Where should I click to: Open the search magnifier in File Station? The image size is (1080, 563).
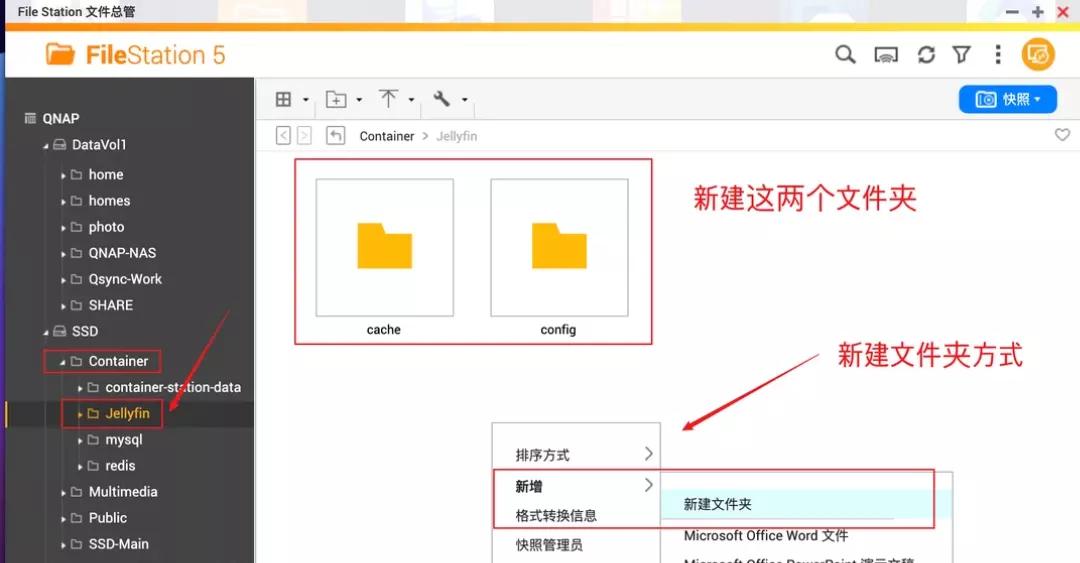click(x=845, y=54)
